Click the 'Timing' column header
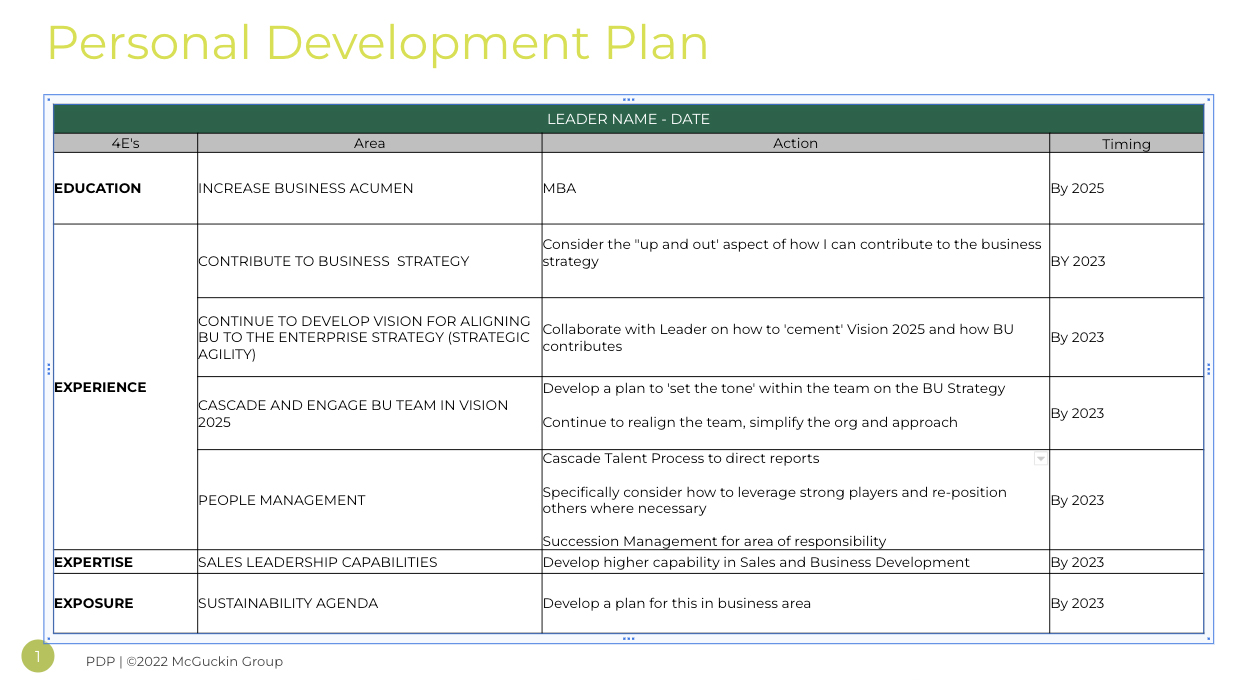The height and width of the screenshot is (691, 1241). pos(1127,143)
